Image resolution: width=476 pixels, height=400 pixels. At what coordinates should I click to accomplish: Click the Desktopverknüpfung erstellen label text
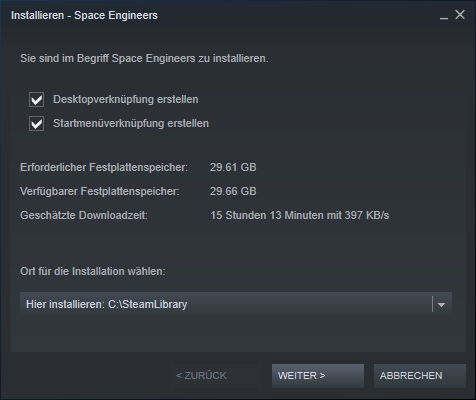[126, 99]
